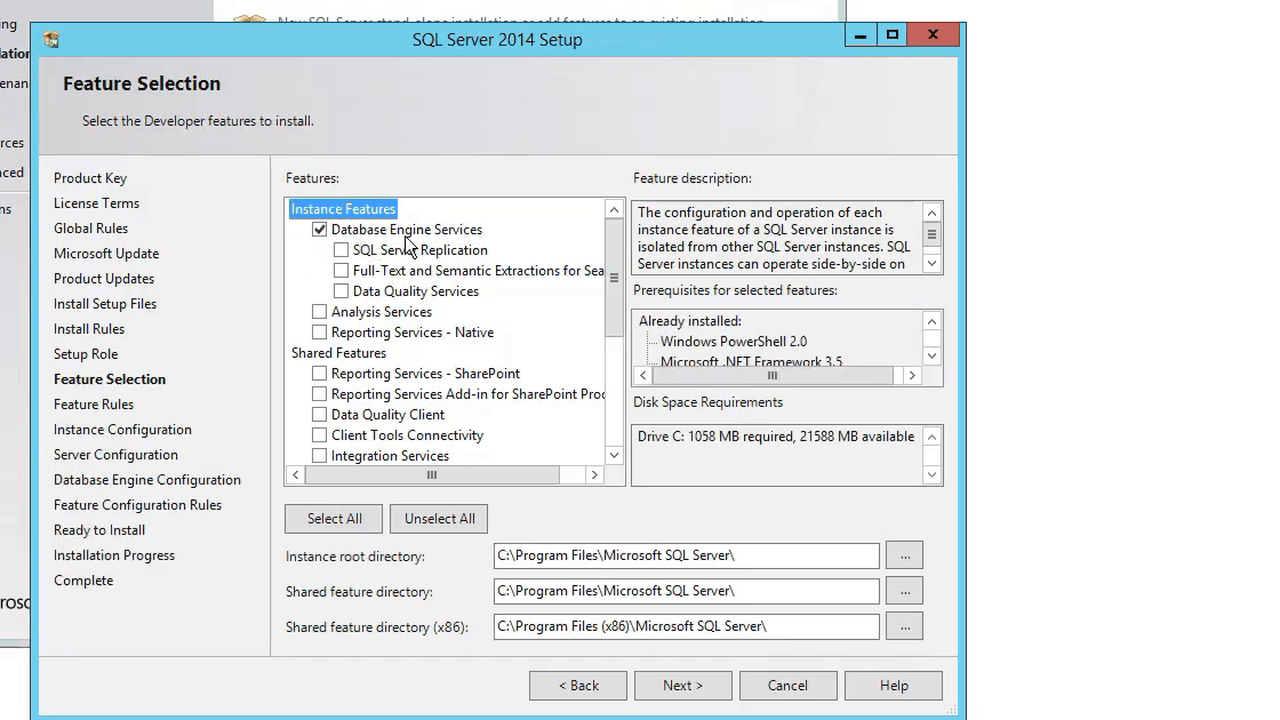Viewport: 1280px width, 720px height.
Task: Select Server Configuration step in sidebar
Action: 116,454
